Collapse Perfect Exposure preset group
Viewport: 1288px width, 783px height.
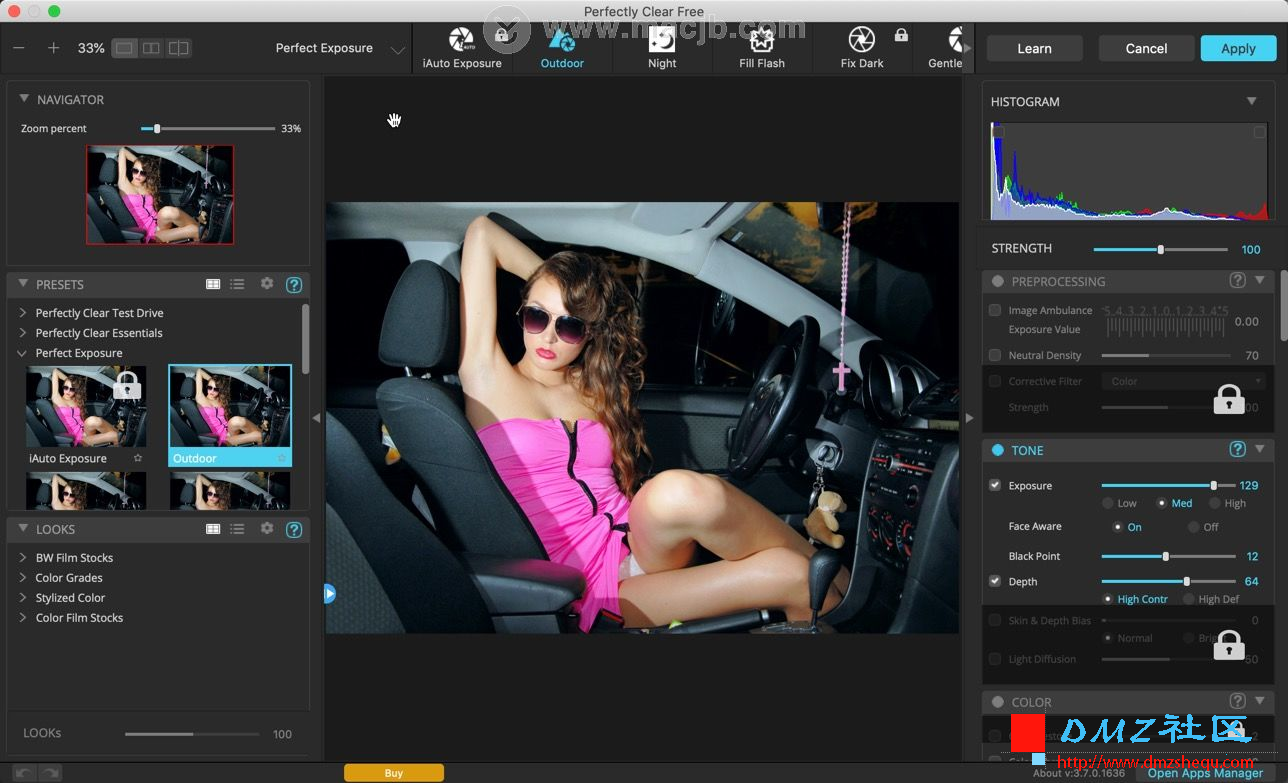point(22,353)
